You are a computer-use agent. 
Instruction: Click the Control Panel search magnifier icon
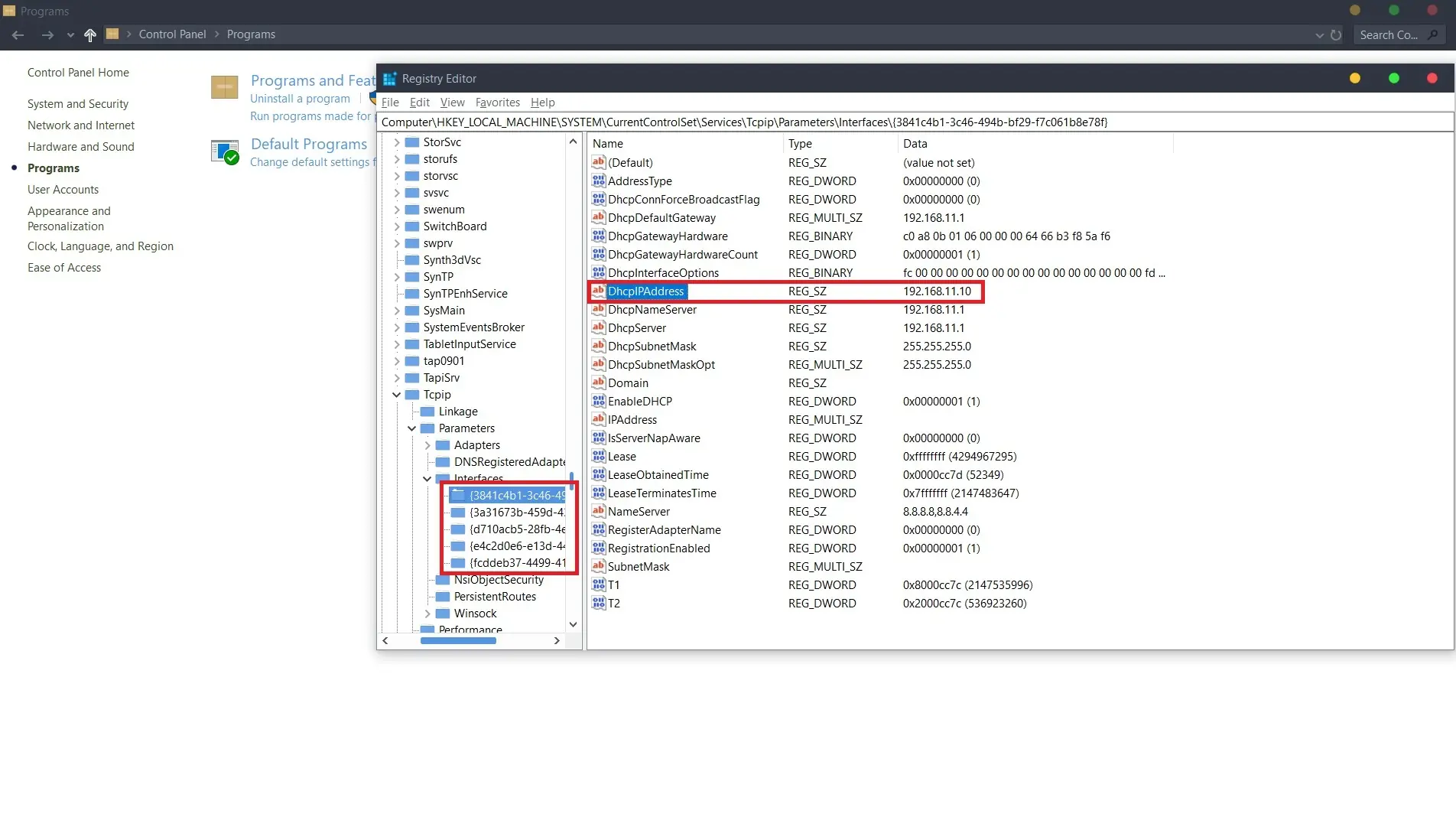pos(1433,34)
